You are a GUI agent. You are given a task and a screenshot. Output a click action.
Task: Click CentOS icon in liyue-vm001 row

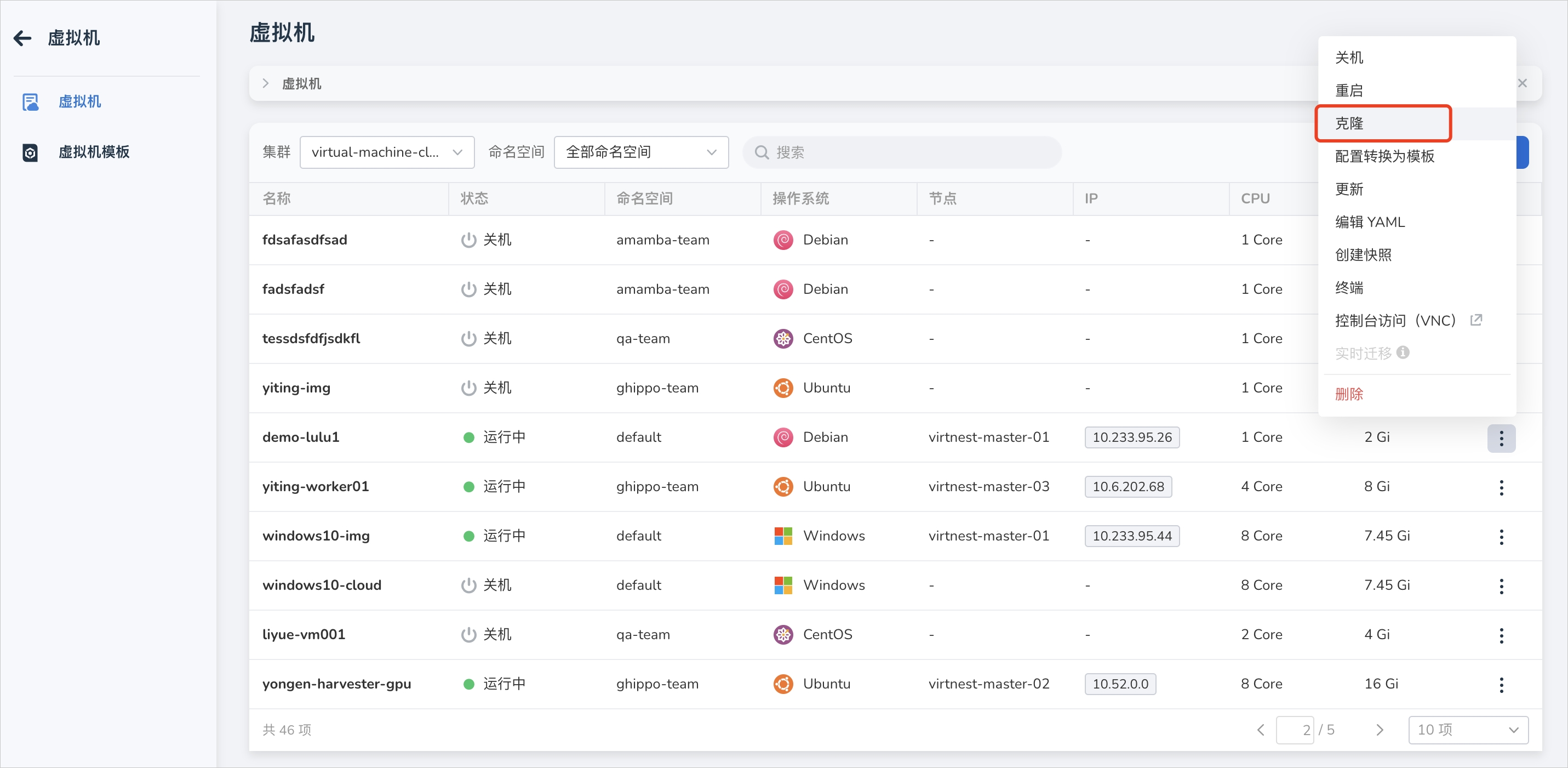(x=783, y=635)
